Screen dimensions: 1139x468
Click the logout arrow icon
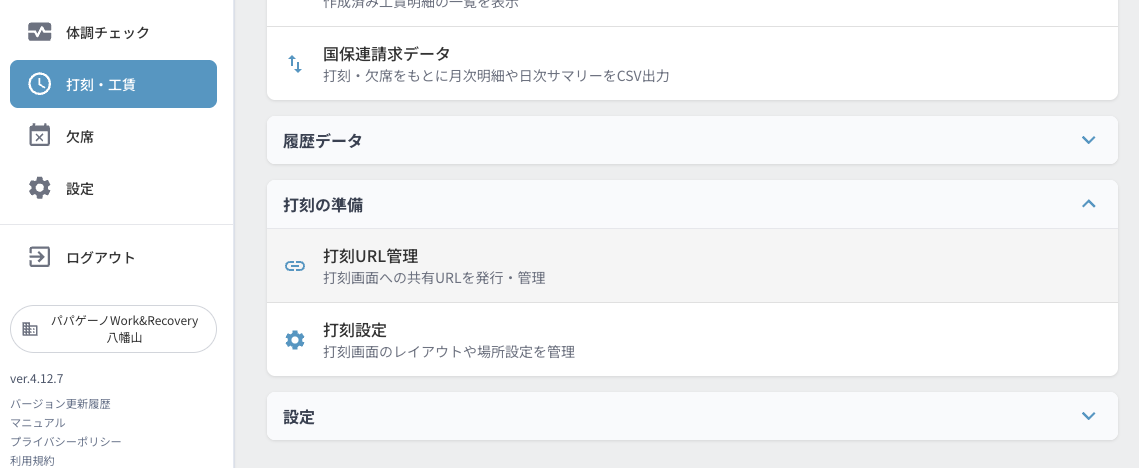coord(39,257)
